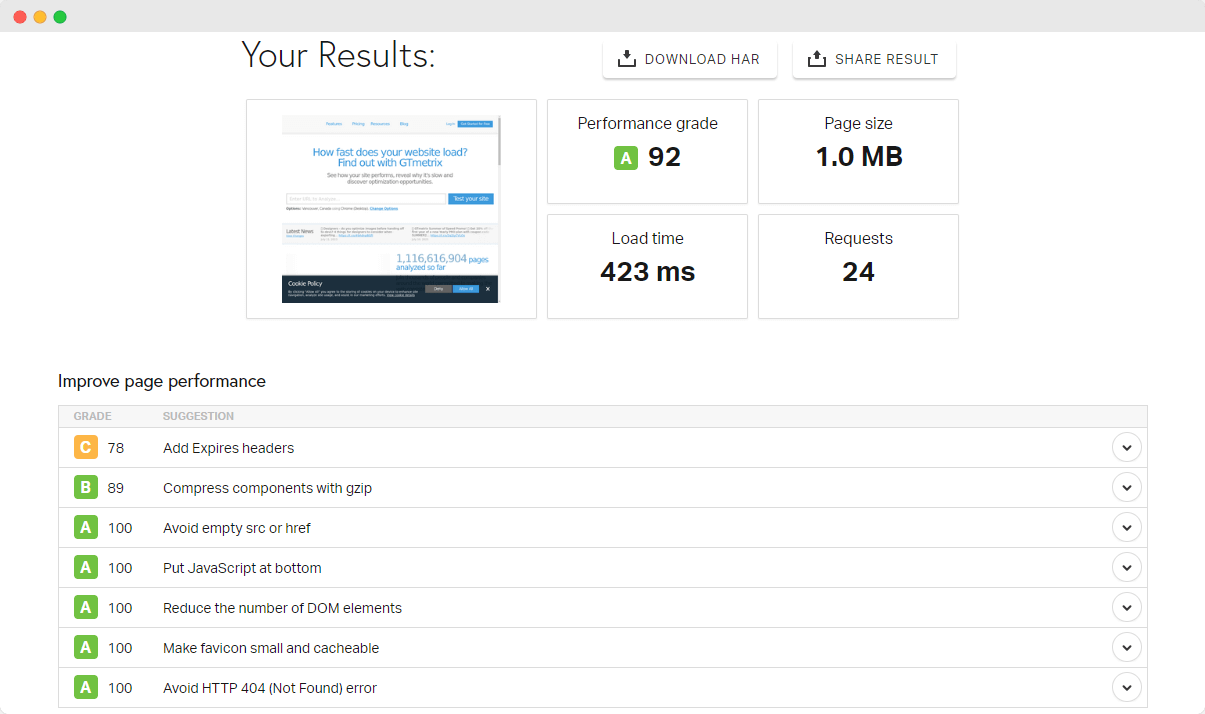Expand Avoid HTTP 404 error row
The height and width of the screenshot is (714, 1205).
[1126, 688]
